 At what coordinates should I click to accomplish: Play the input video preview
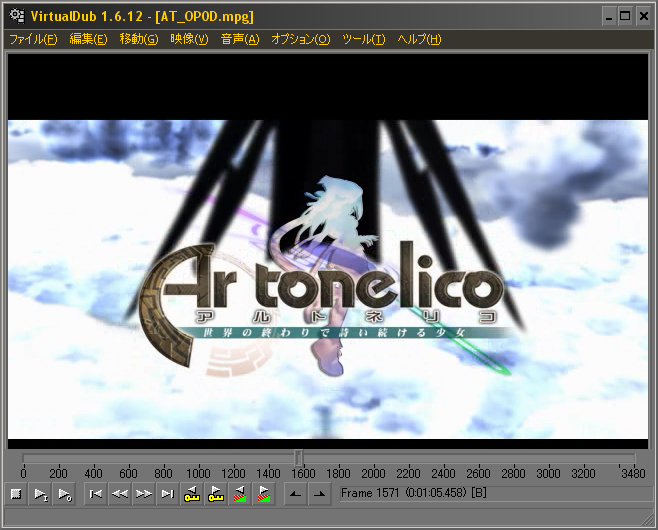pyautogui.click(x=40, y=494)
